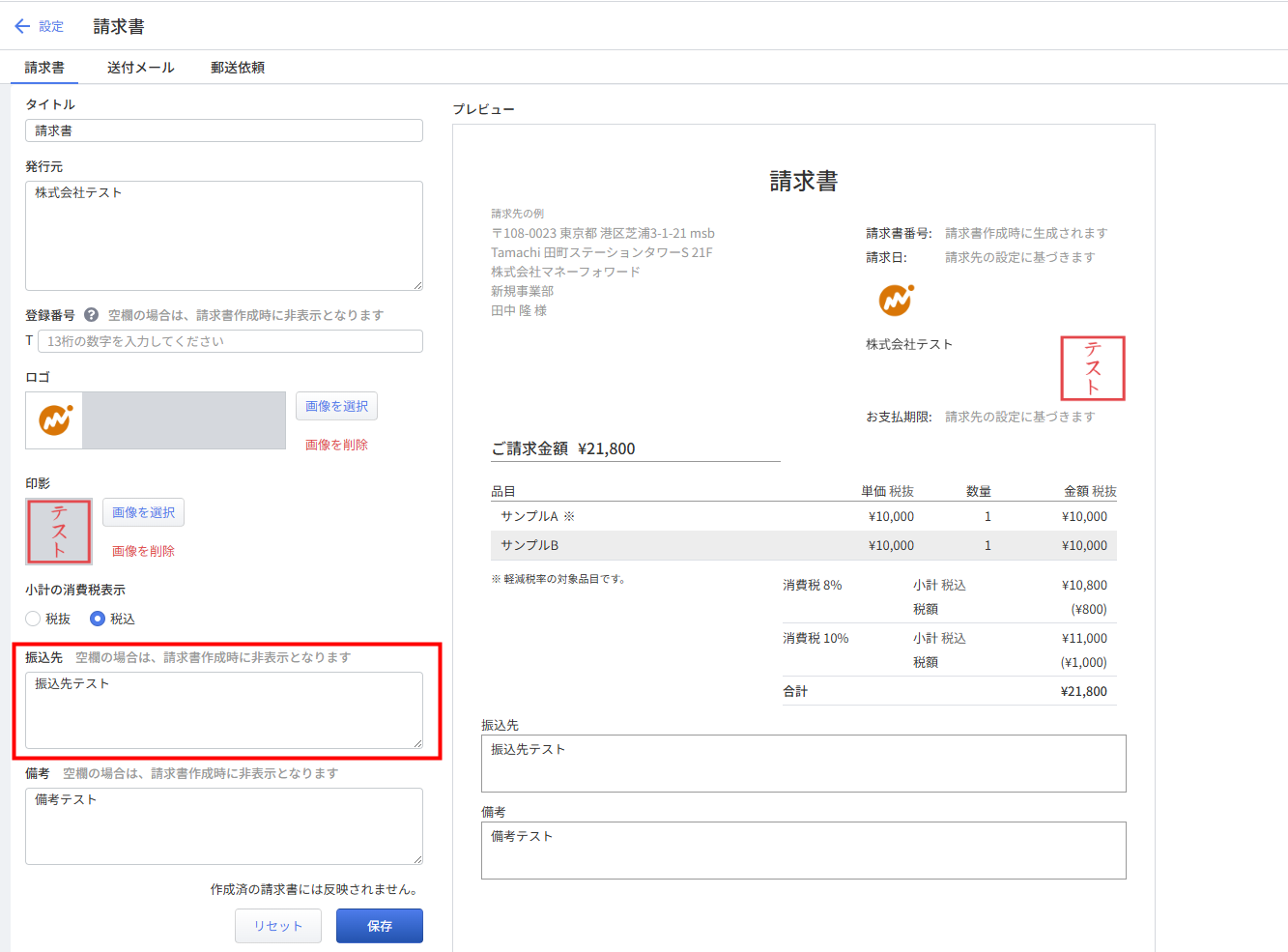Open the 郵送依頼 tab
The image size is (1288, 952).
[x=238, y=68]
